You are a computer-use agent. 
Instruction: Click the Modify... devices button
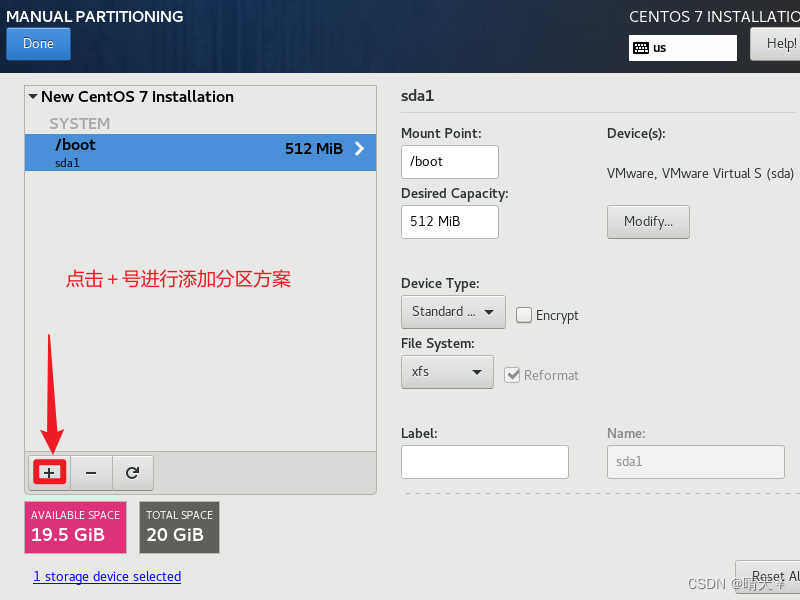tap(648, 221)
